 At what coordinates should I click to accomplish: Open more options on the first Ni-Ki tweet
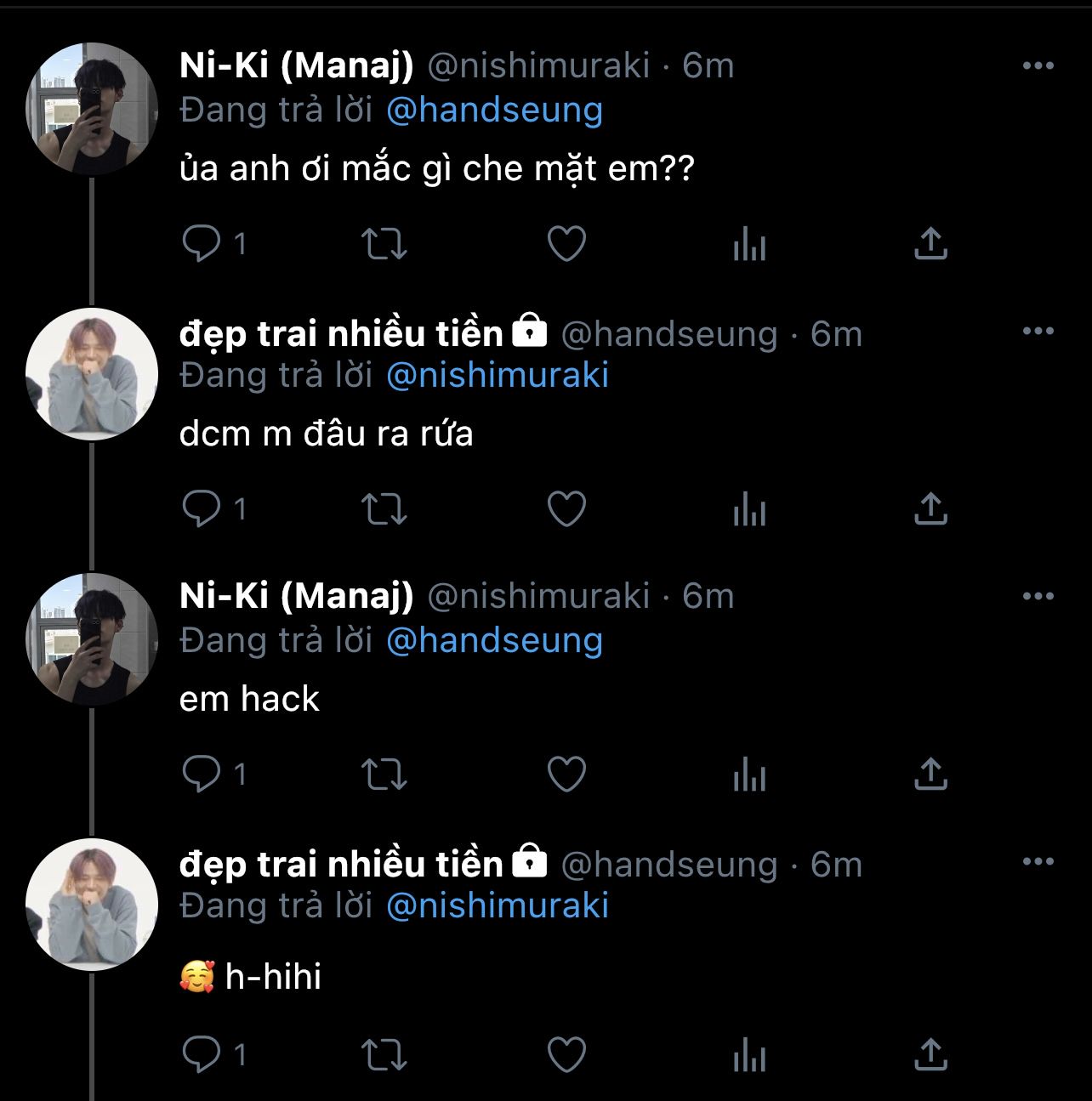coord(1038,66)
